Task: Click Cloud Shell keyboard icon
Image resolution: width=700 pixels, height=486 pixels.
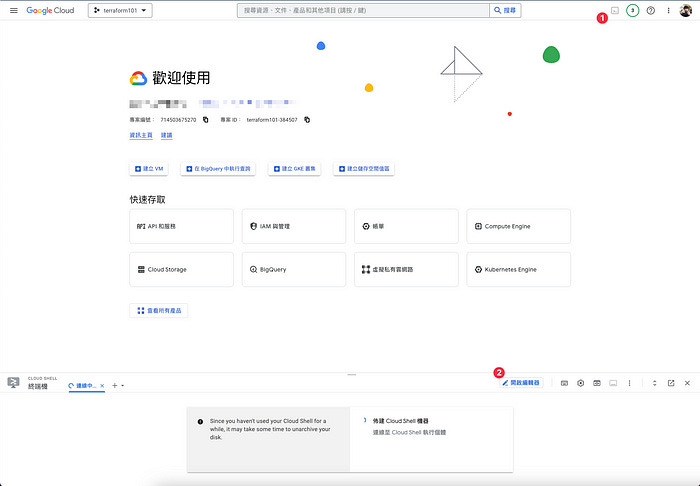Action: point(564,383)
